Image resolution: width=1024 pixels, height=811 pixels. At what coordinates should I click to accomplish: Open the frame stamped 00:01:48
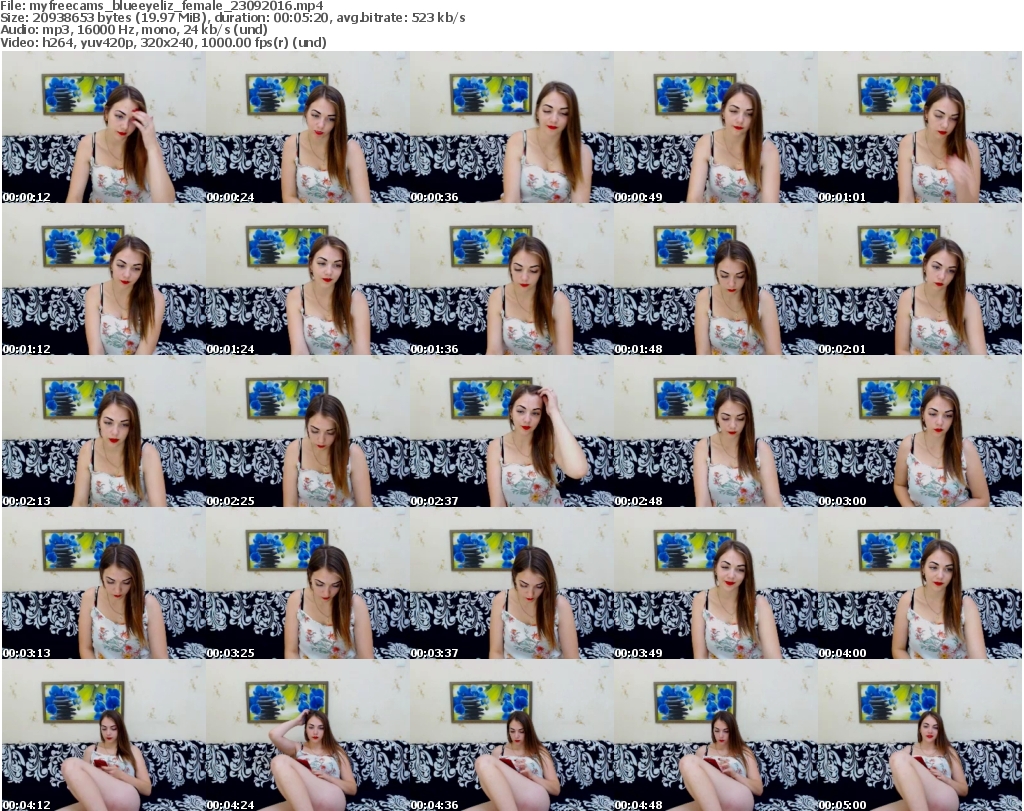pos(715,279)
